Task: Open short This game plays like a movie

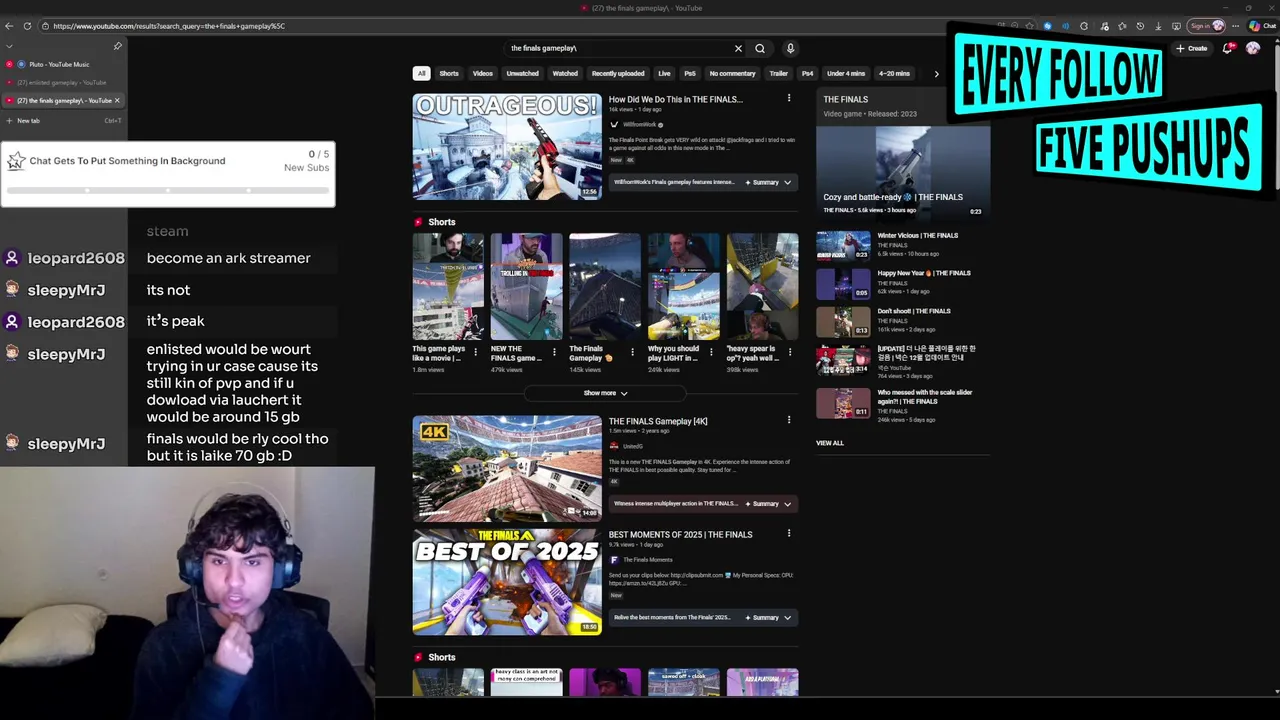Action: [x=448, y=286]
